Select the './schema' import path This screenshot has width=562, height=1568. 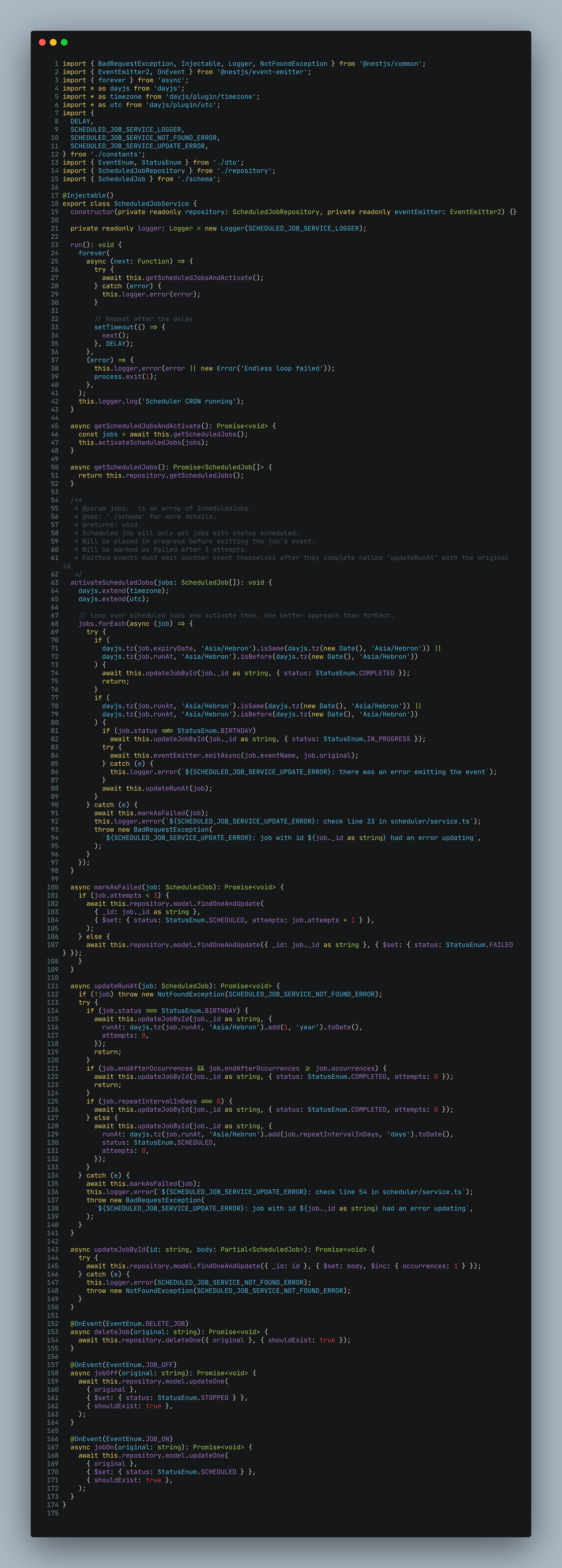[x=197, y=179]
